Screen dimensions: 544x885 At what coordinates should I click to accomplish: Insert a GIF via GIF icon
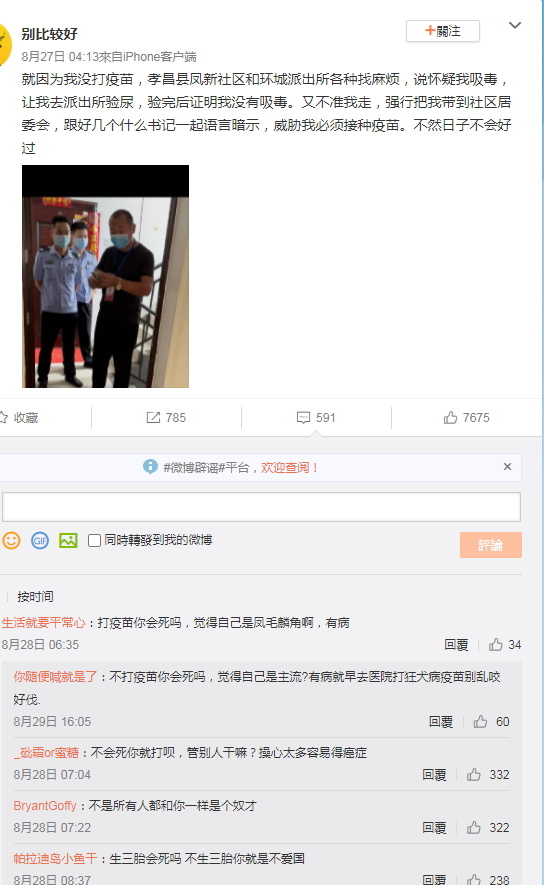click(40, 540)
